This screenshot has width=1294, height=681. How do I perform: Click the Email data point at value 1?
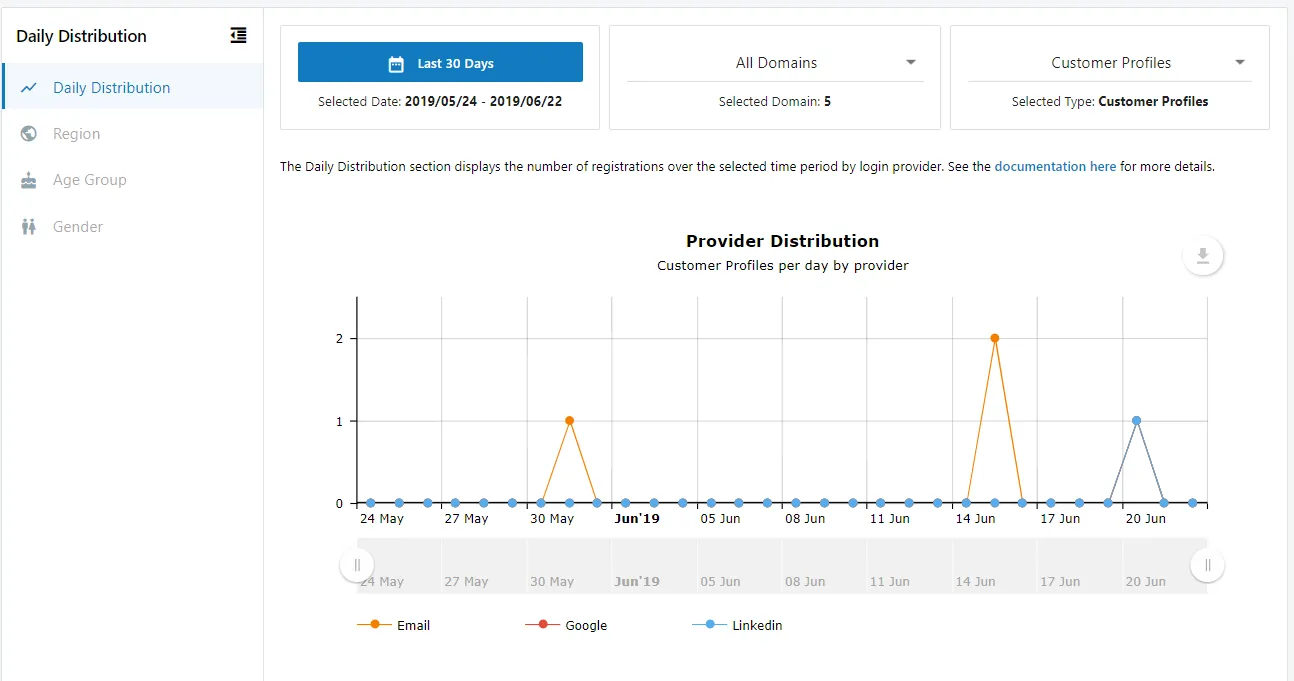569,421
